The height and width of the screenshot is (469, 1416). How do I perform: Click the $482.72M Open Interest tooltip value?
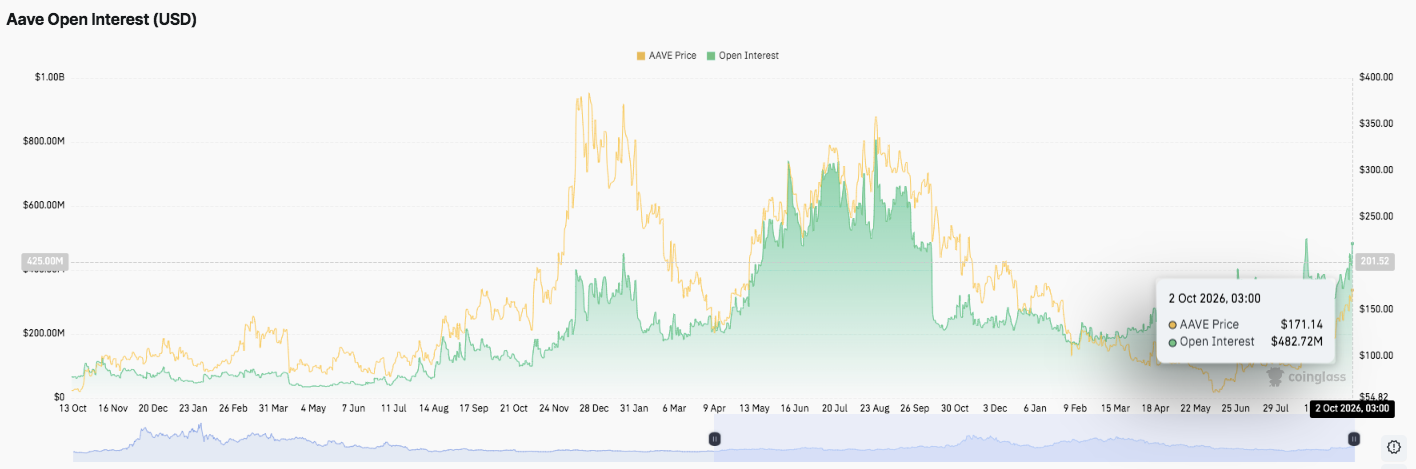pos(1296,342)
